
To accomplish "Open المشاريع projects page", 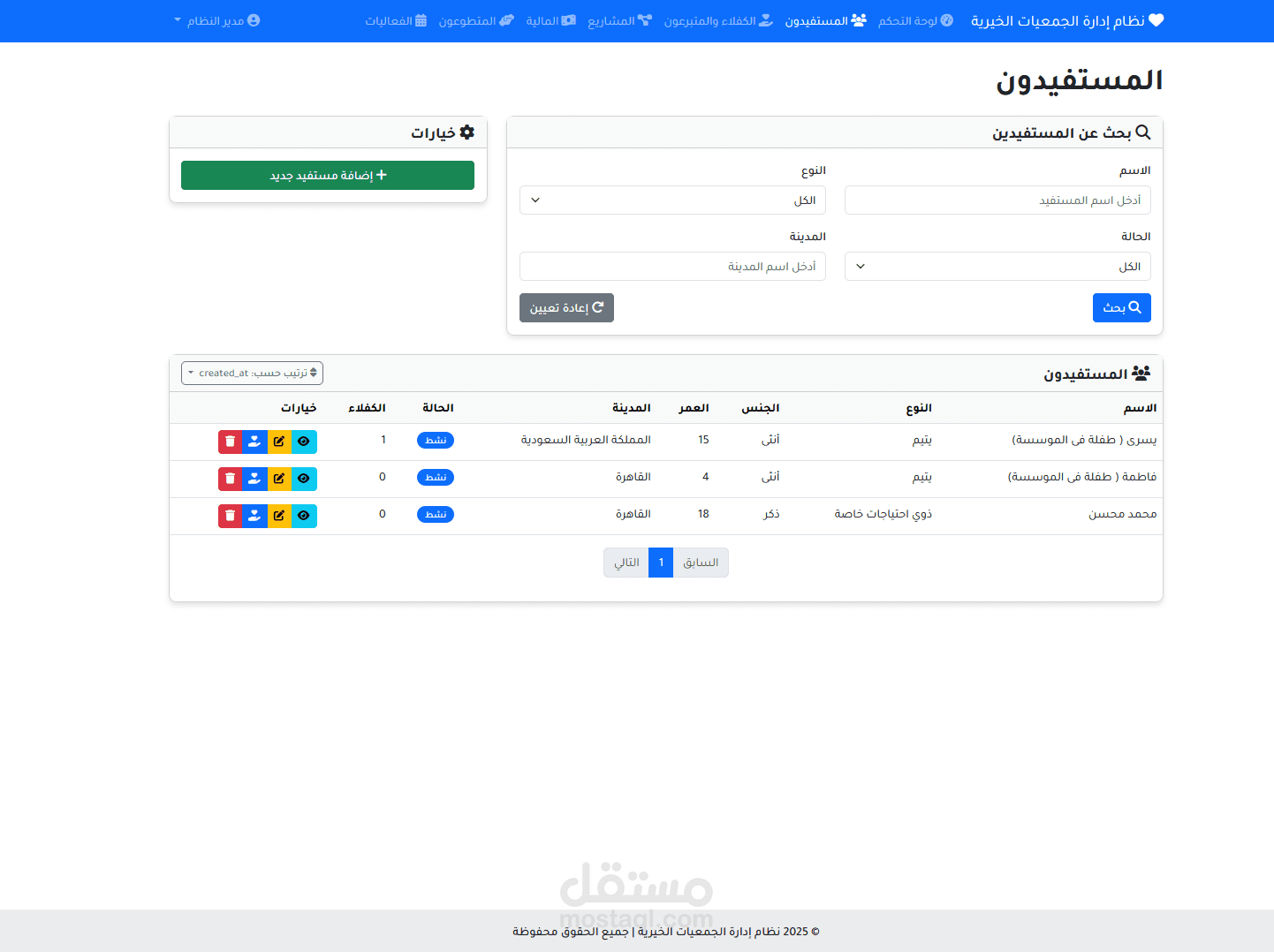I will (x=619, y=20).
